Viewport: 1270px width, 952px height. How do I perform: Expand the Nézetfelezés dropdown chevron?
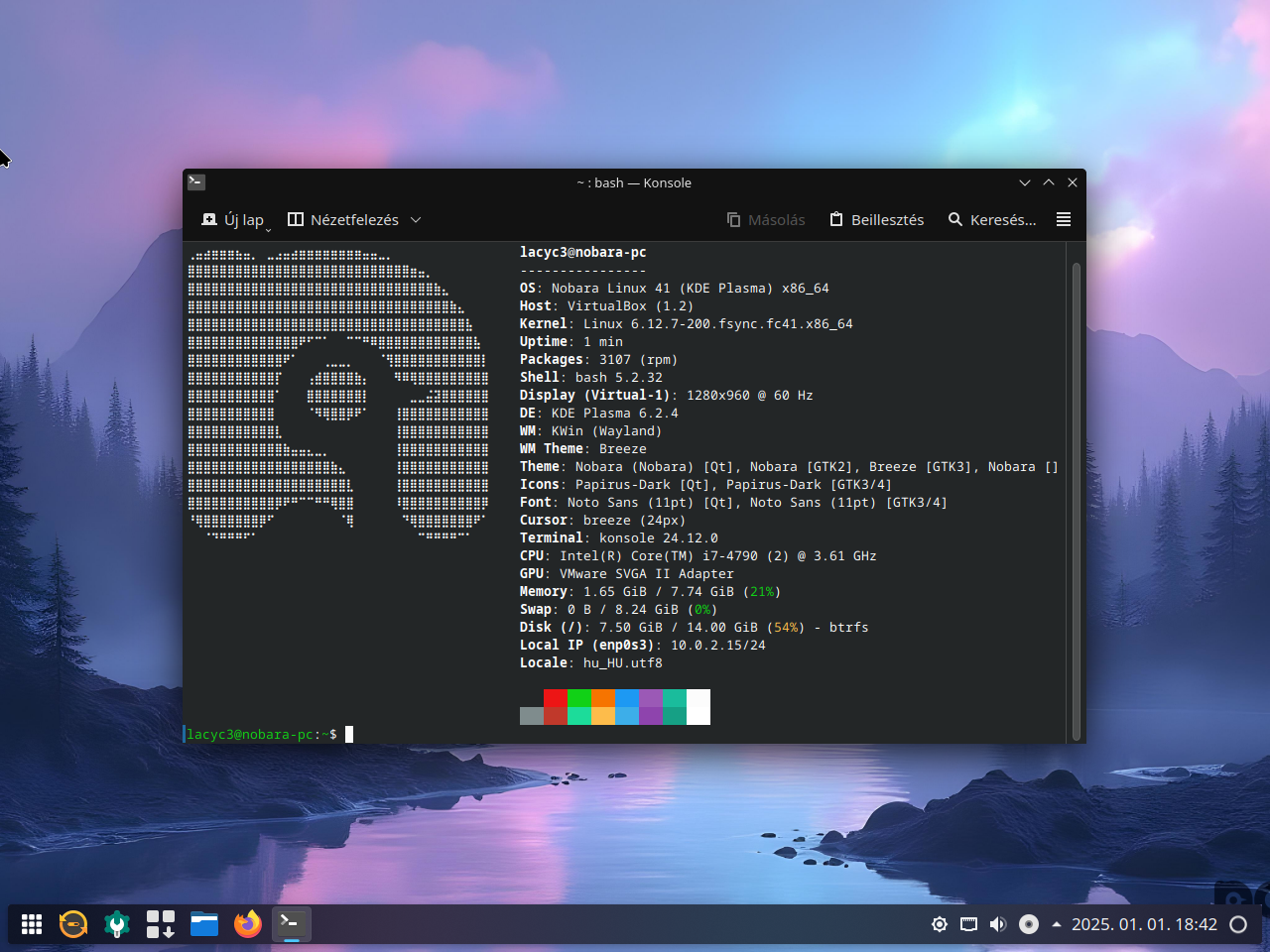[416, 219]
